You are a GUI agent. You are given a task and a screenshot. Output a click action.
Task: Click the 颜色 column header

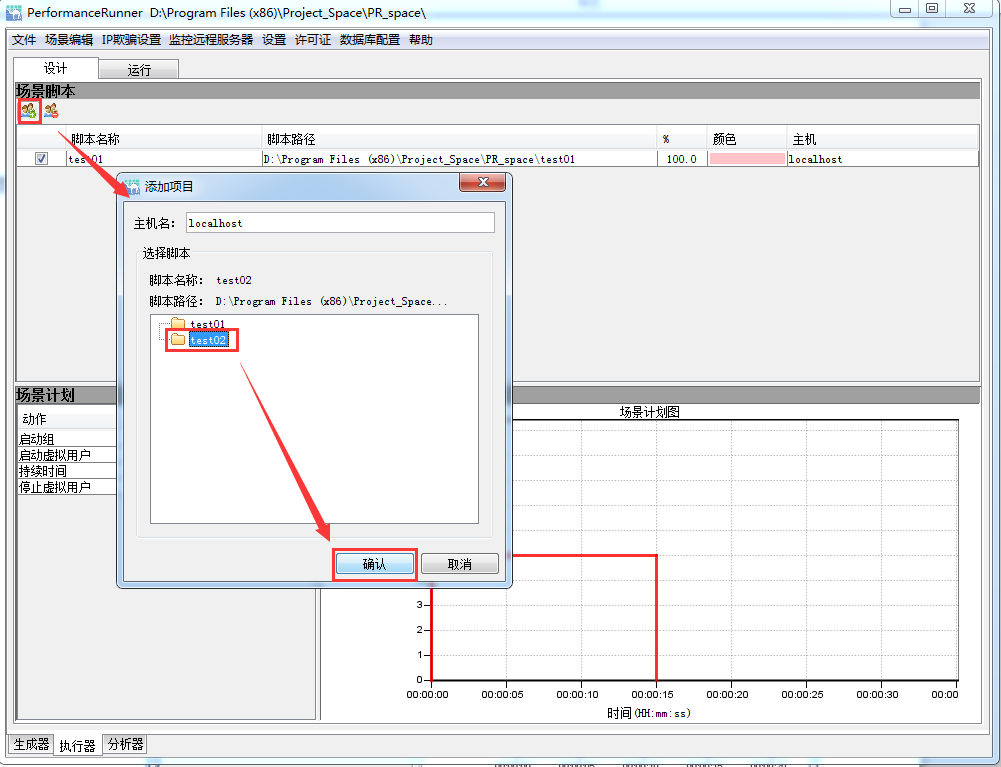click(x=747, y=139)
